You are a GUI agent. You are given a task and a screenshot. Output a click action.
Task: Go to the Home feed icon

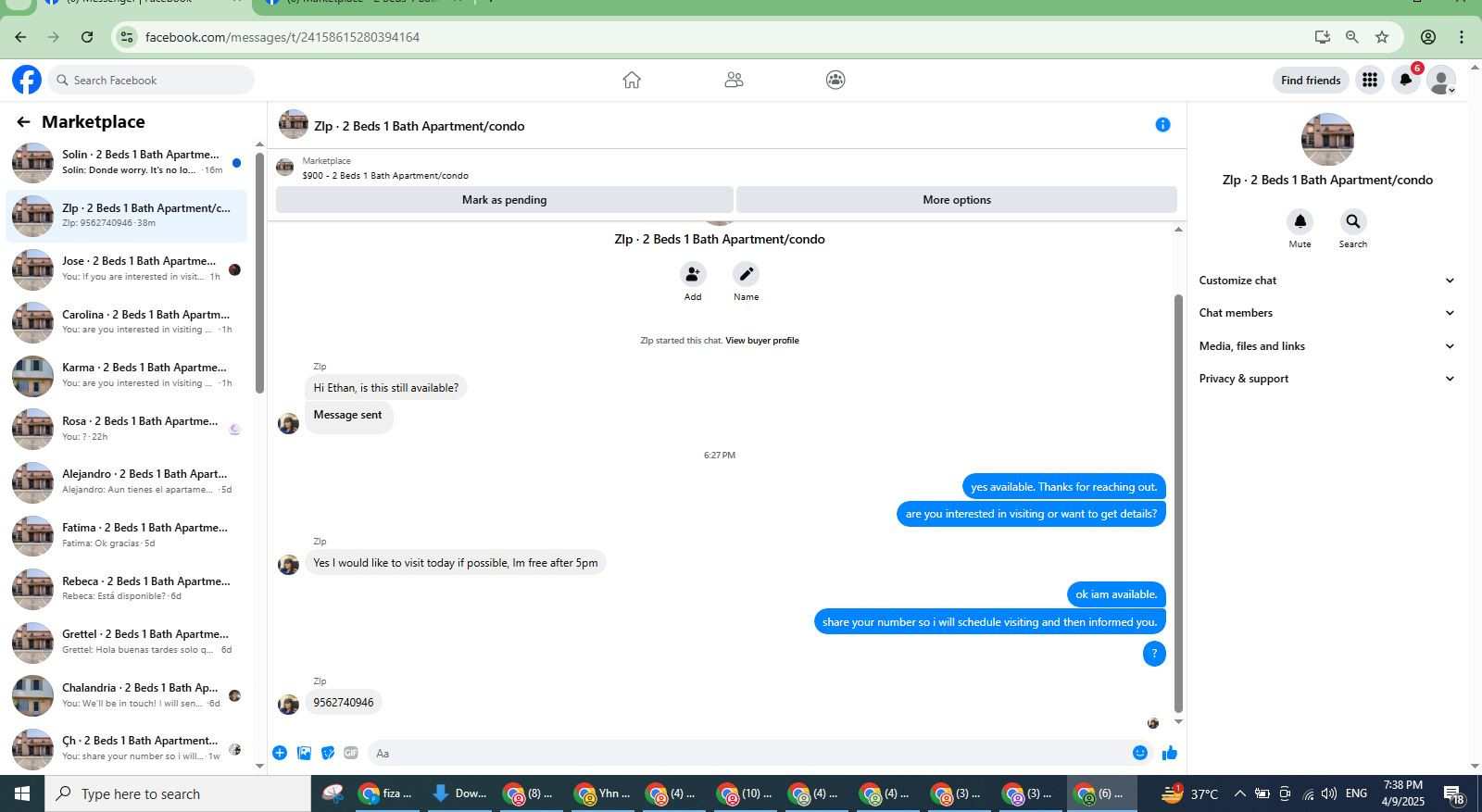tap(632, 80)
